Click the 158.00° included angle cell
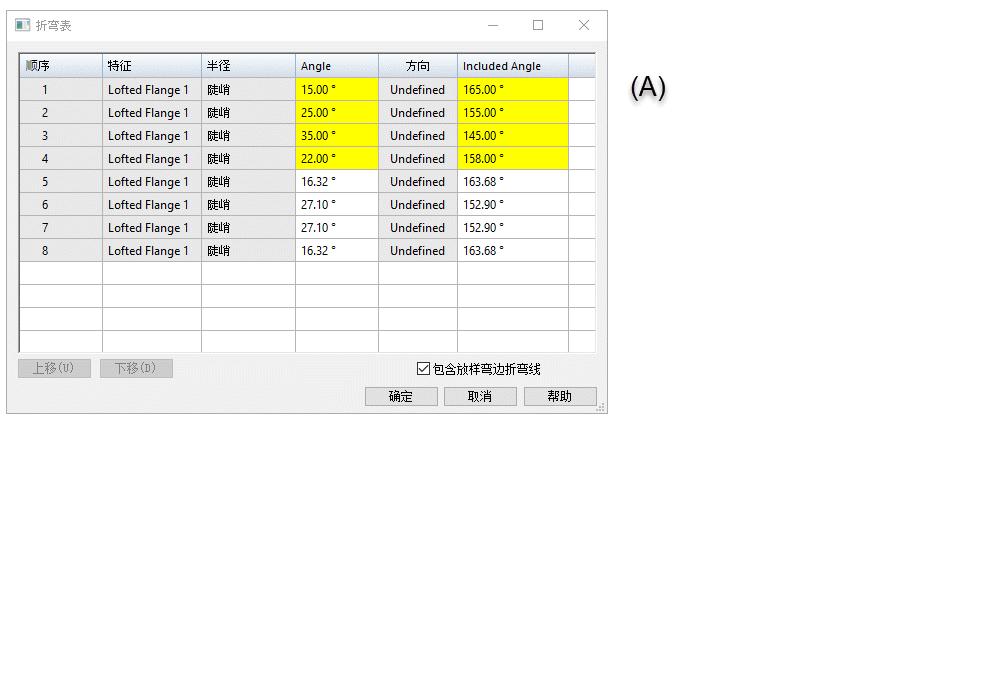 coord(512,159)
